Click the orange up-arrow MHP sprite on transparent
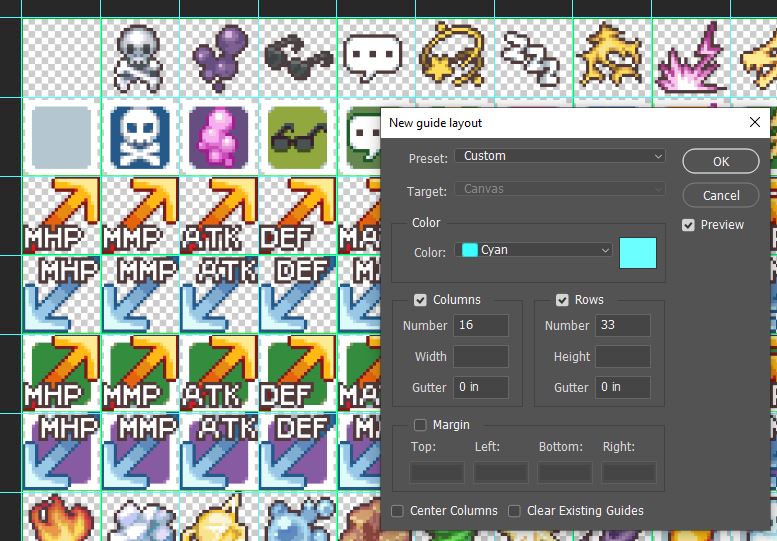This screenshot has height=541, width=777. coord(61,216)
